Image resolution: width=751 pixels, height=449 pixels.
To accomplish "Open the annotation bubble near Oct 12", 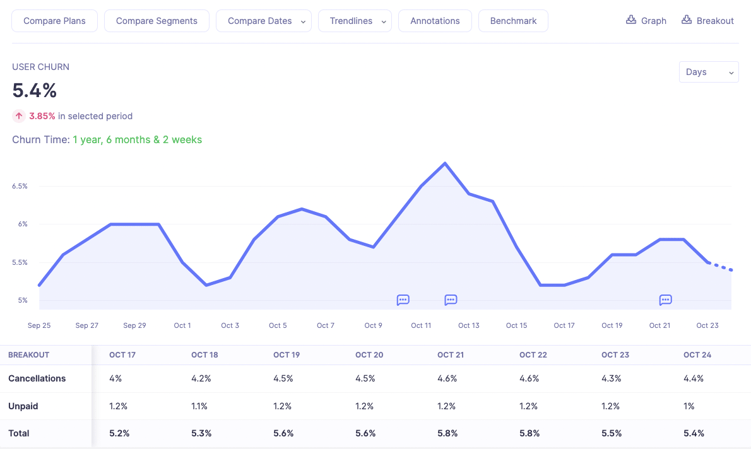I will (451, 300).
